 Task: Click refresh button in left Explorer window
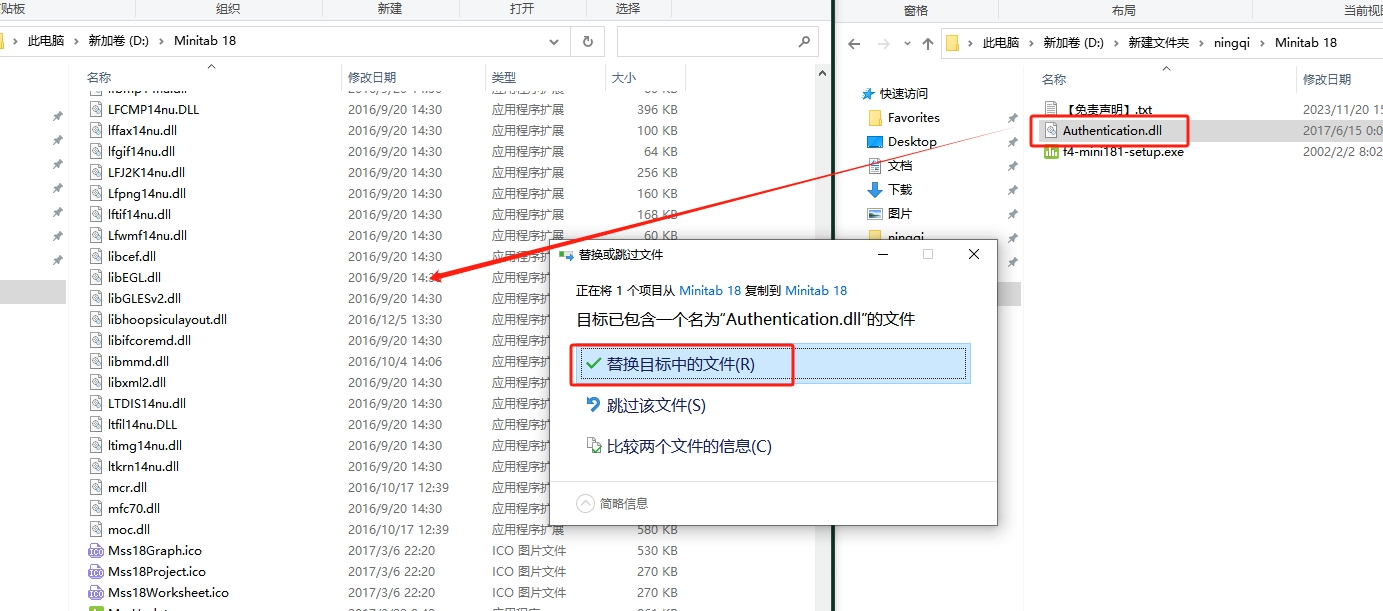point(587,42)
